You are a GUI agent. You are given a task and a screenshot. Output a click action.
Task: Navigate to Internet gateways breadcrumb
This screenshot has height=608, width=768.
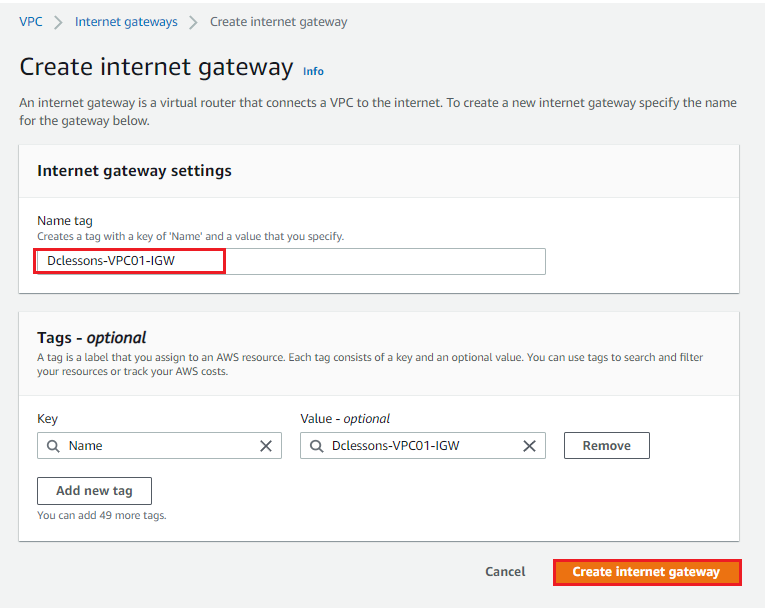pyautogui.click(x=126, y=22)
